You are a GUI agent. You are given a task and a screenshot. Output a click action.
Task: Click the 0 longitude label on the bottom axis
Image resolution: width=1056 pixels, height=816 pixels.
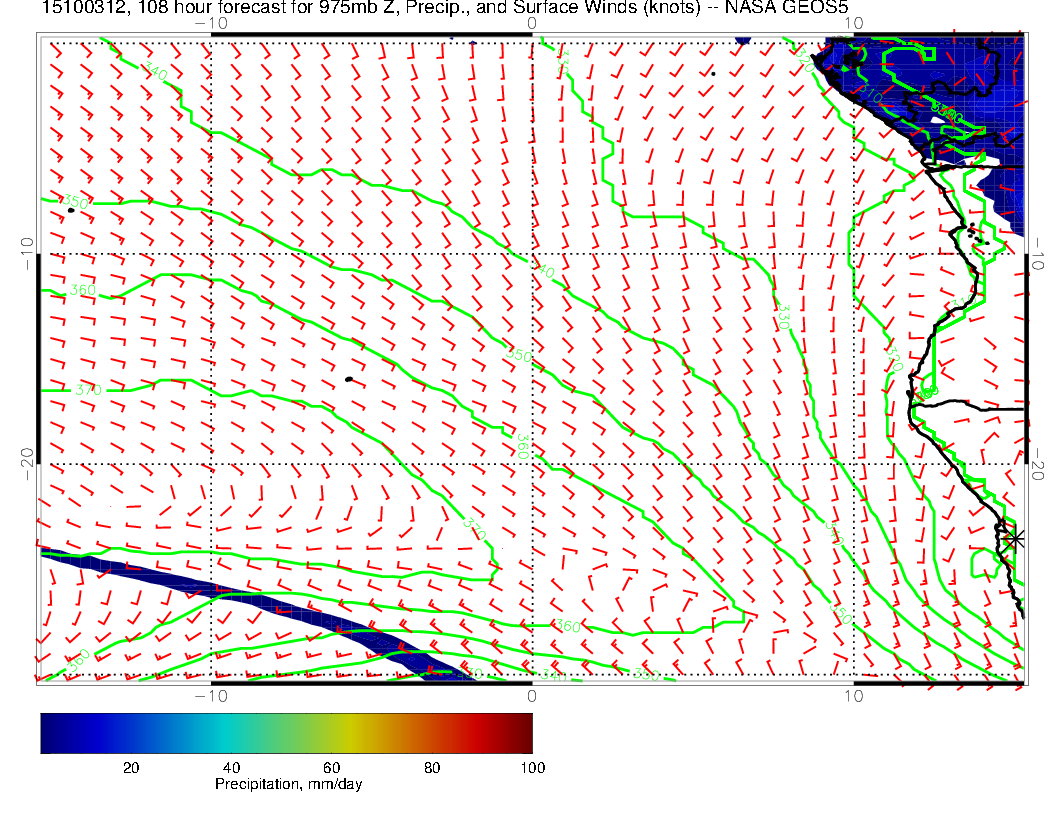click(x=532, y=694)
